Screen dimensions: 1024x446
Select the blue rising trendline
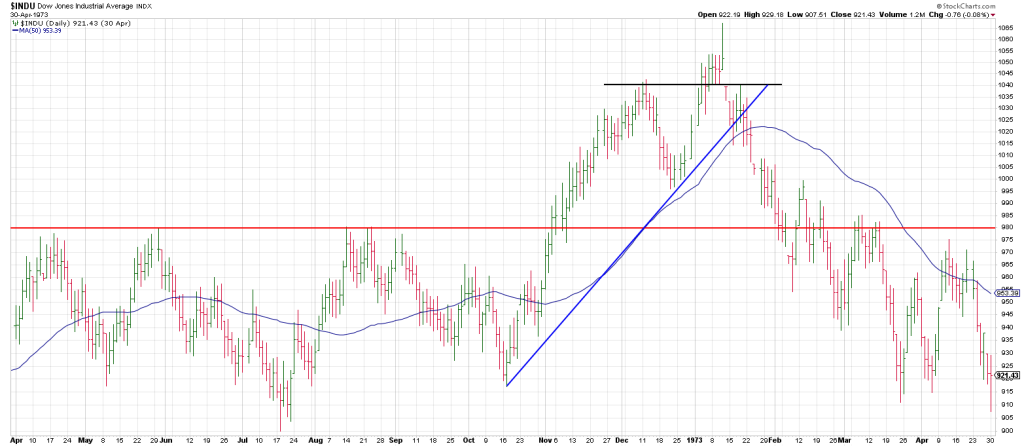(x=600, y=280)
